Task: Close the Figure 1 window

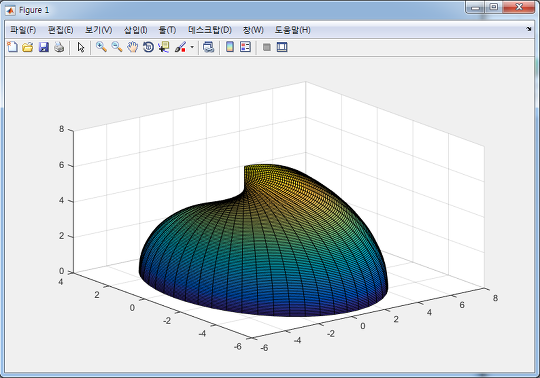Action: coord(519,7)
